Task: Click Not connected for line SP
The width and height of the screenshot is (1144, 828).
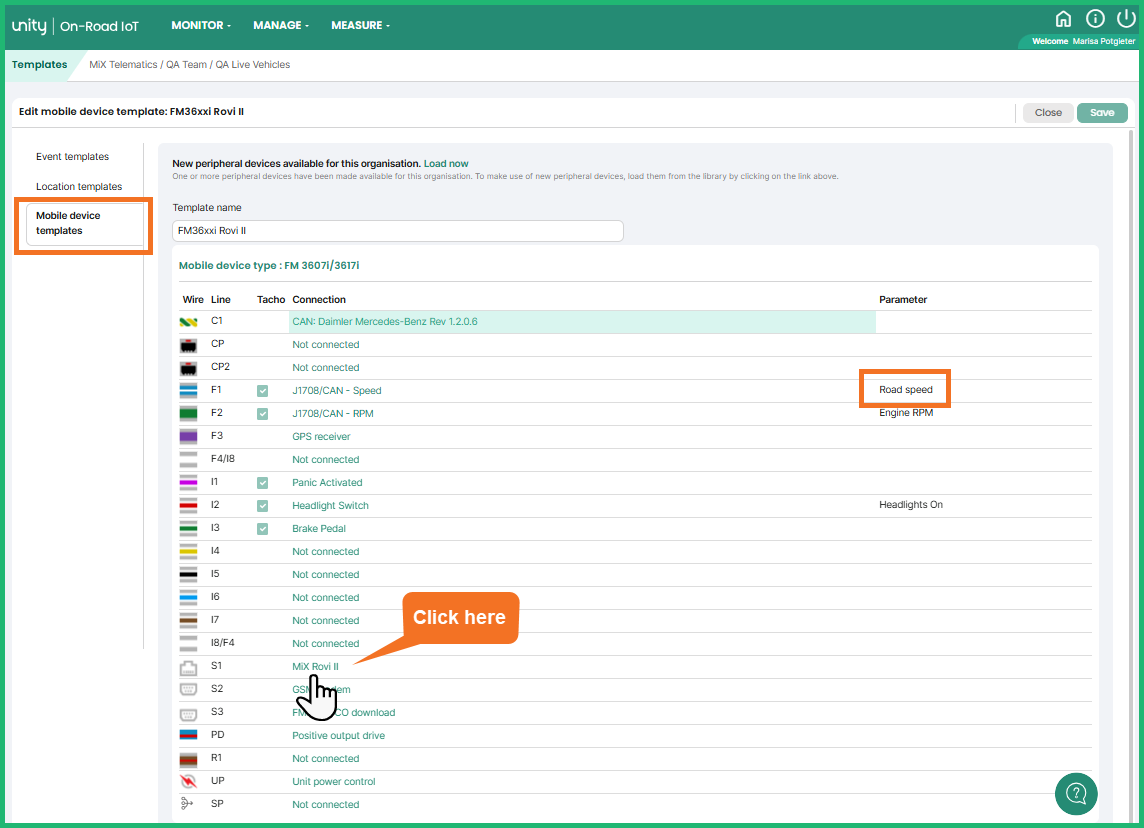Action: pyautogui.click(x=325, y=805)
